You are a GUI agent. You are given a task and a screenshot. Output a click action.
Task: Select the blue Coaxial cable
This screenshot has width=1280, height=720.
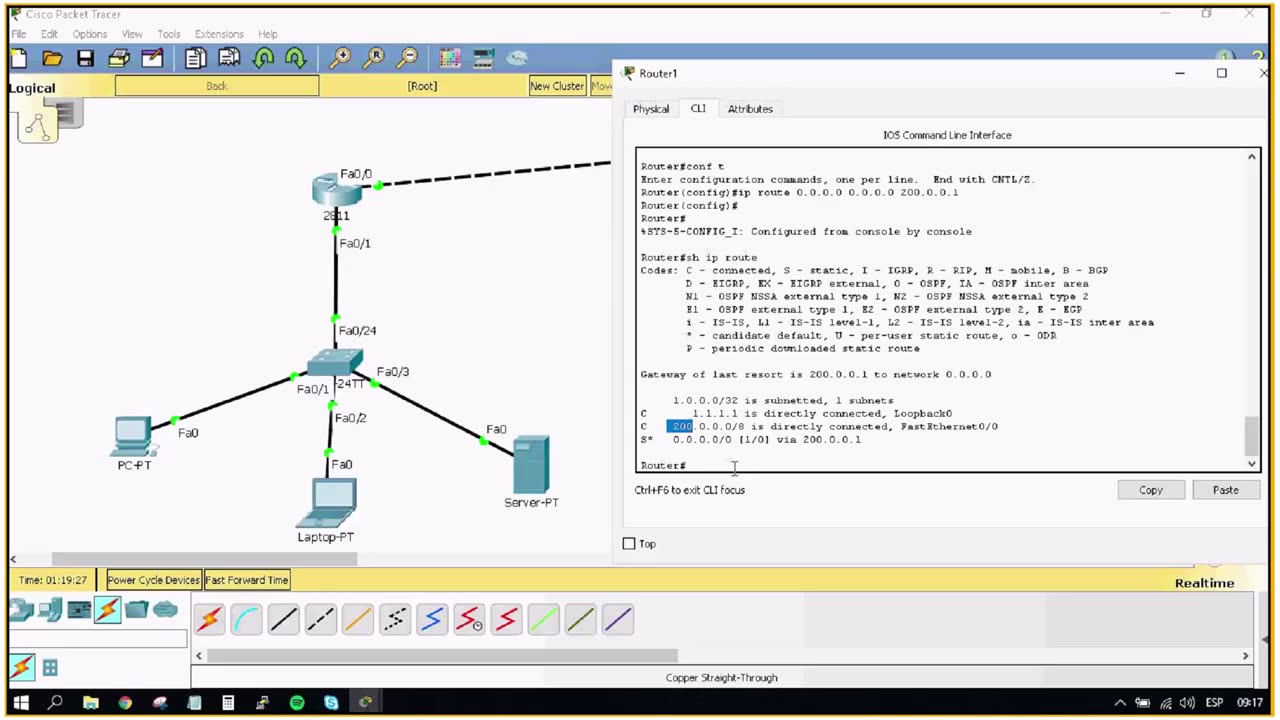pos(432,620)
